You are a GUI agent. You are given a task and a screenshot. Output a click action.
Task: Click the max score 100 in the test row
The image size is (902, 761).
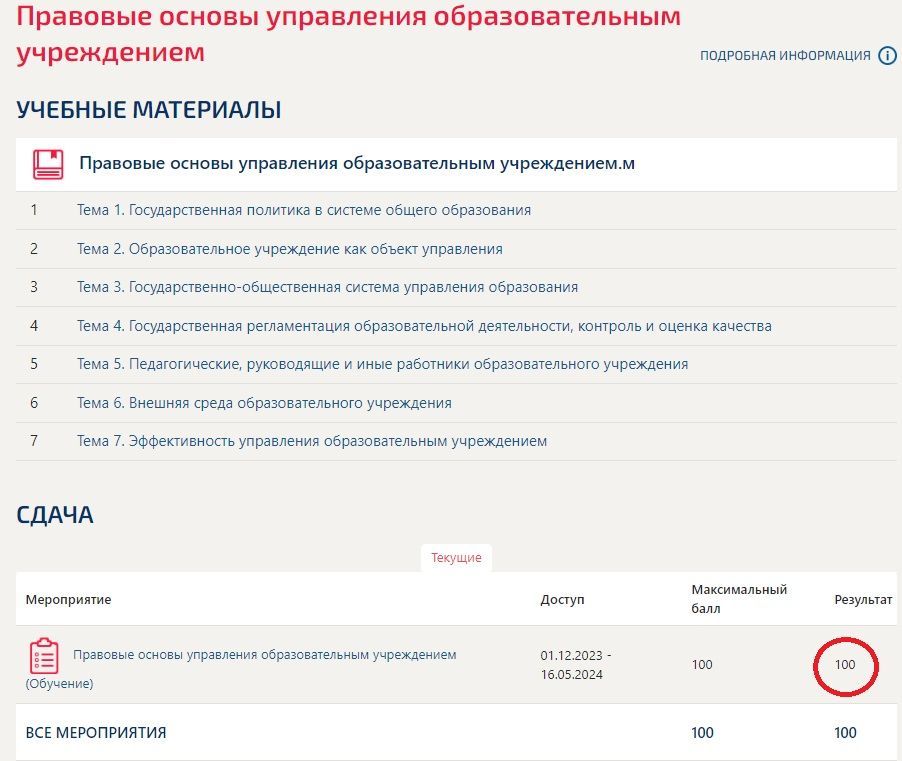click(x=702, y=664)
